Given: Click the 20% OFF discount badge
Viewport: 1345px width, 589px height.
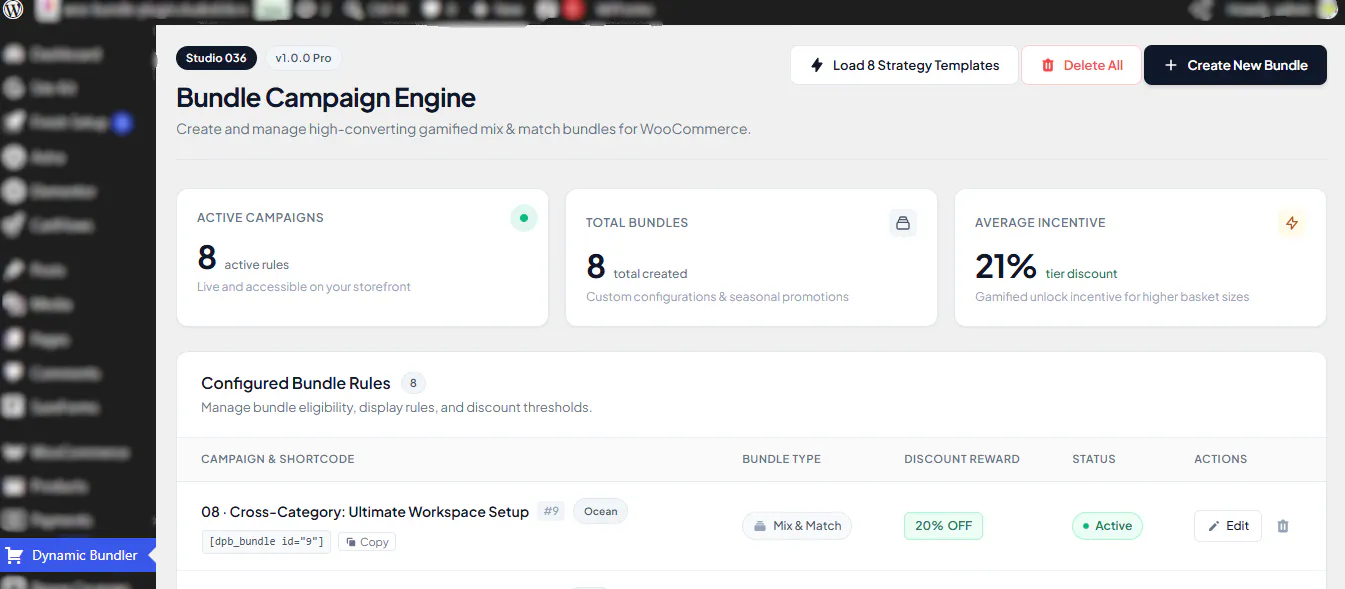Looking at the screenshot, I should (943, 526).
